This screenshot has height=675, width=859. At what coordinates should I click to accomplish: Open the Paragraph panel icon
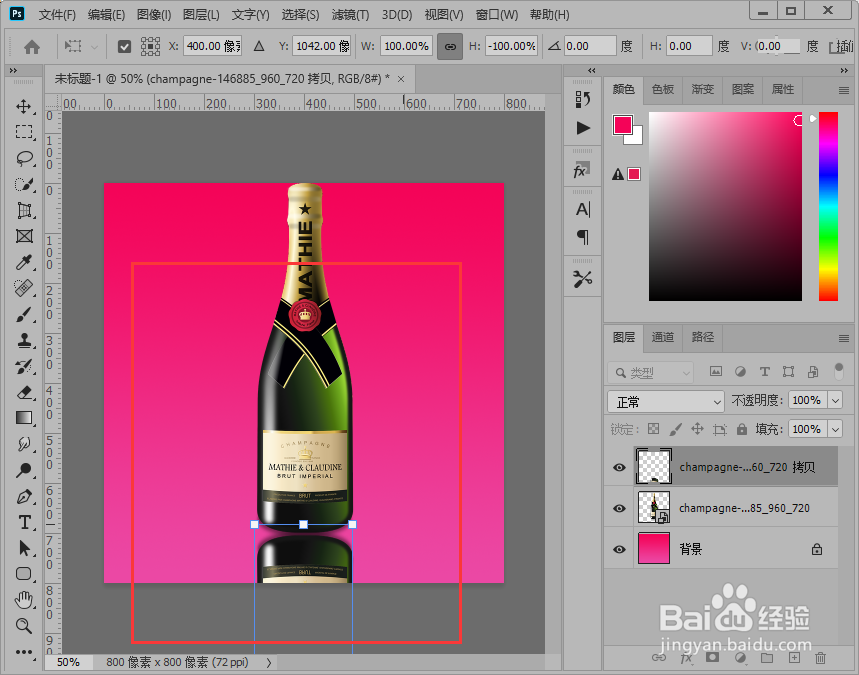click(583, 237)
